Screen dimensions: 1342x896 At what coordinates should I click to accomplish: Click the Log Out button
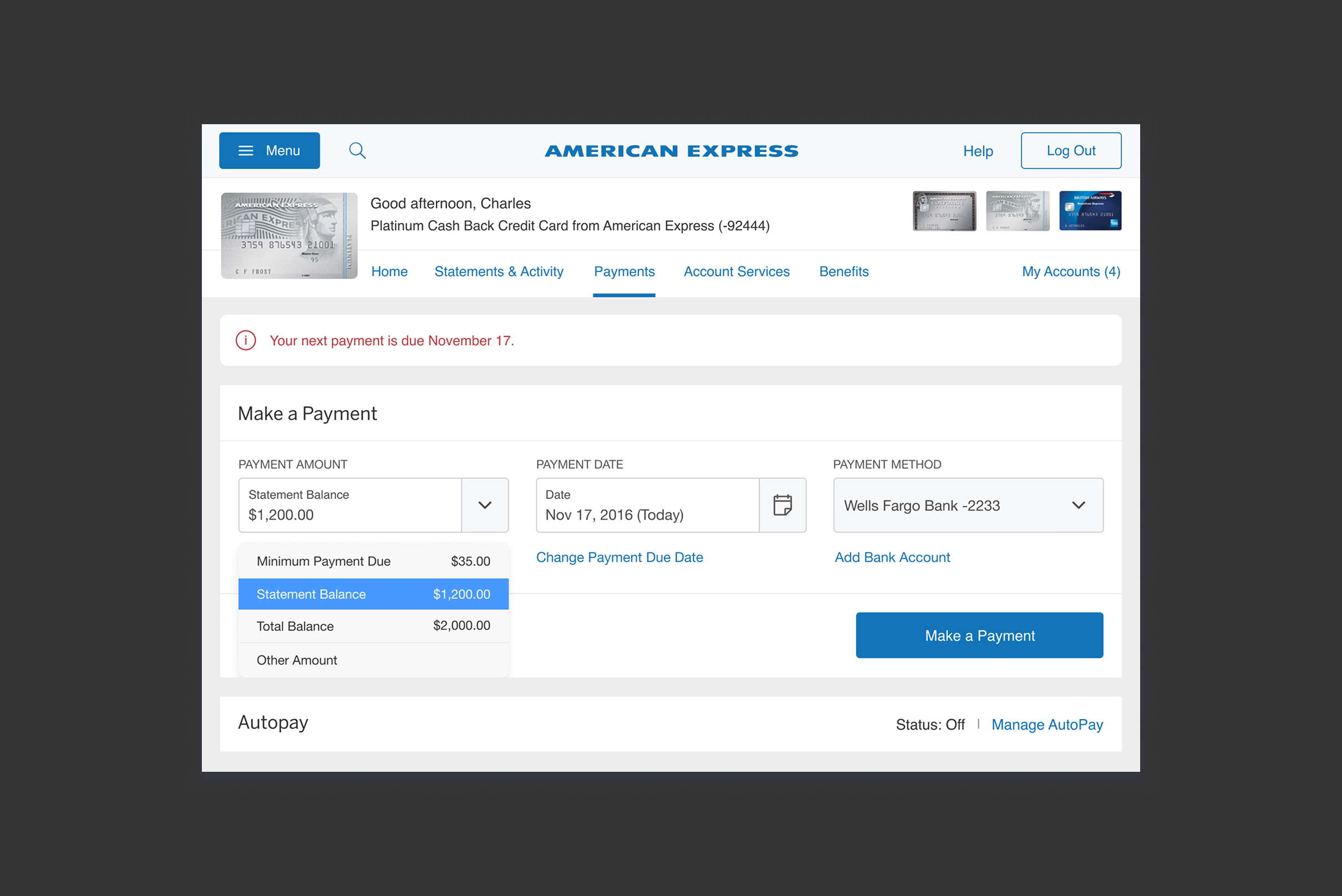tap(1070, 151)
